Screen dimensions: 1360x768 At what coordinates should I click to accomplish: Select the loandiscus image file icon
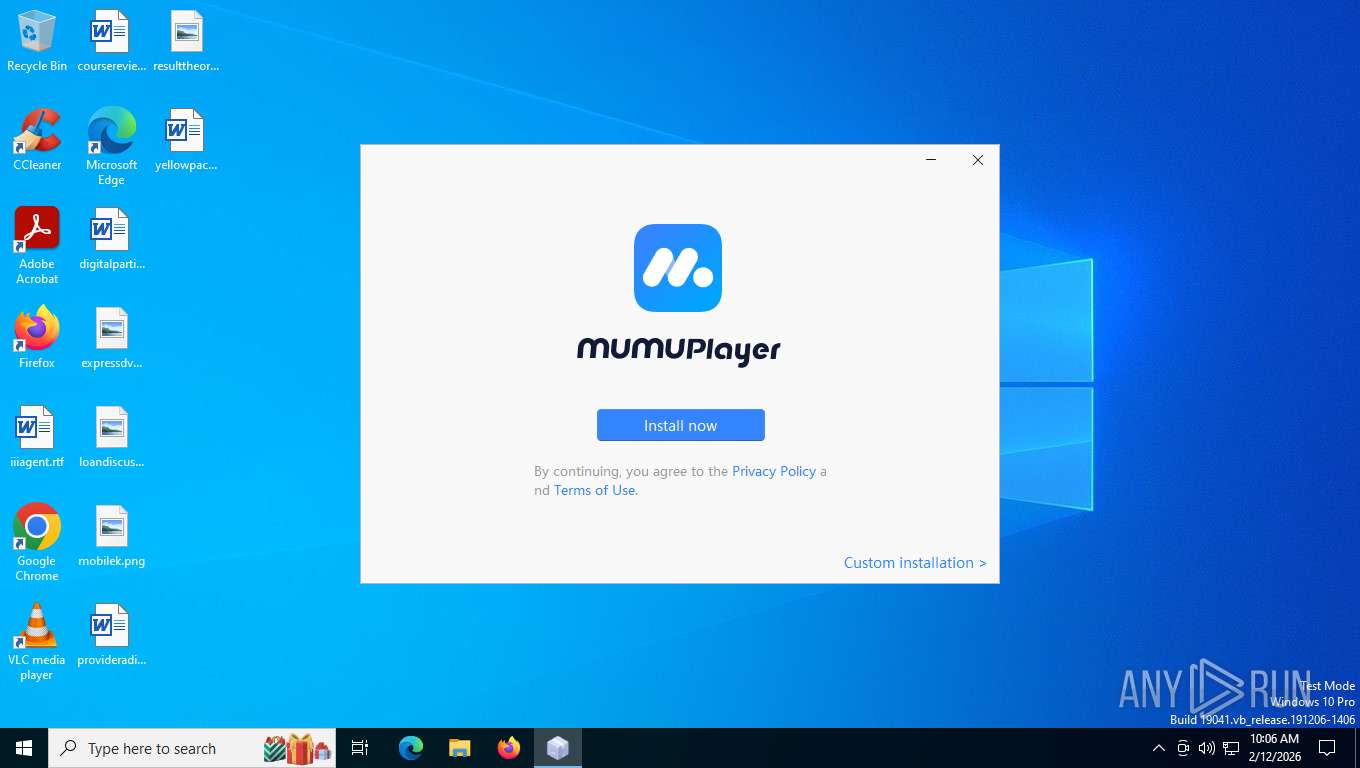111,437
